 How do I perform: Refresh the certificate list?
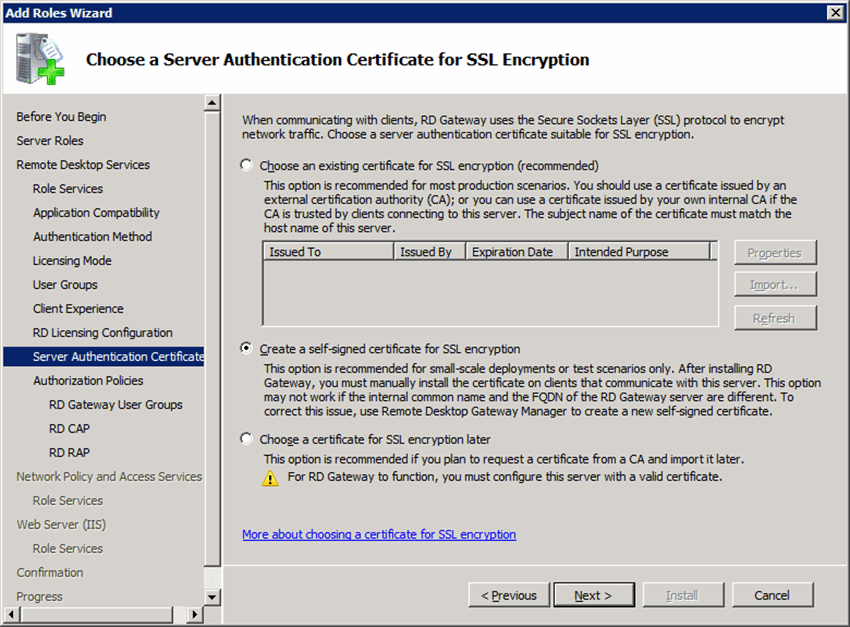point(775,318)
